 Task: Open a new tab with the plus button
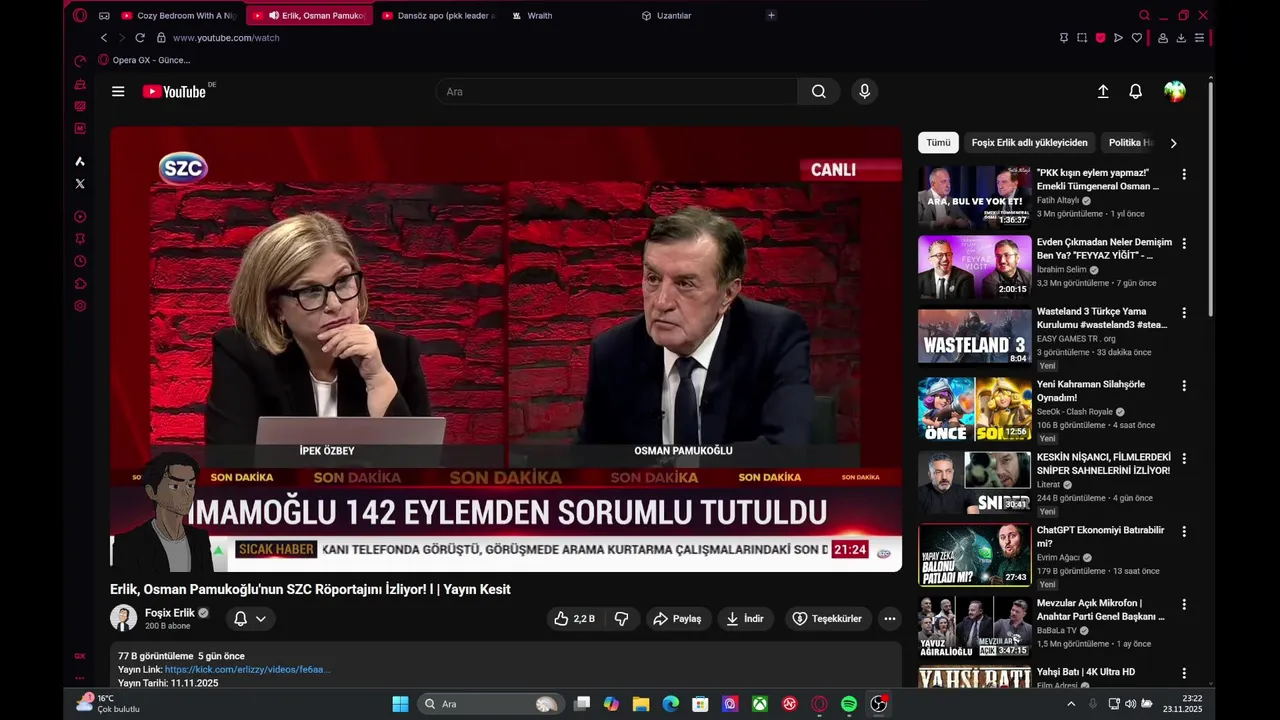click(771, 15)
